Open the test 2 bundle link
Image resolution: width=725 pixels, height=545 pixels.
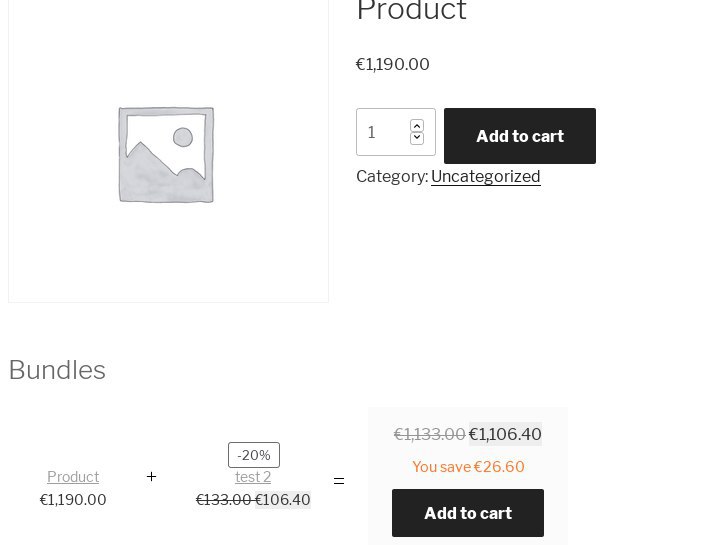point(253,477)
